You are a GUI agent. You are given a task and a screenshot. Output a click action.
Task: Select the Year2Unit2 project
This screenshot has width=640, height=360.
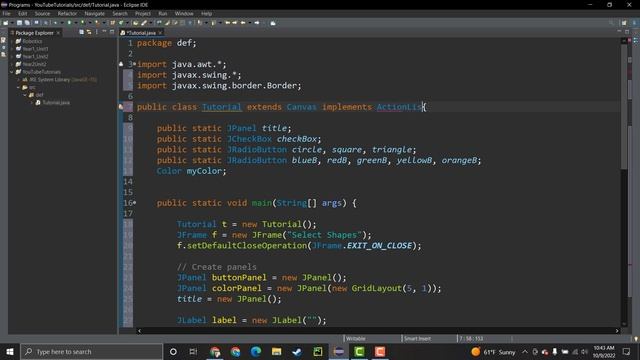tap(34, 64)
